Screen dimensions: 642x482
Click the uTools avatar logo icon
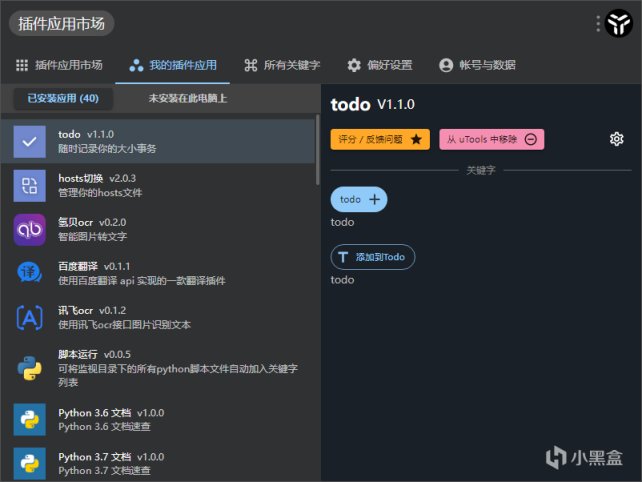pyautogui.click(x=619, y=23)
